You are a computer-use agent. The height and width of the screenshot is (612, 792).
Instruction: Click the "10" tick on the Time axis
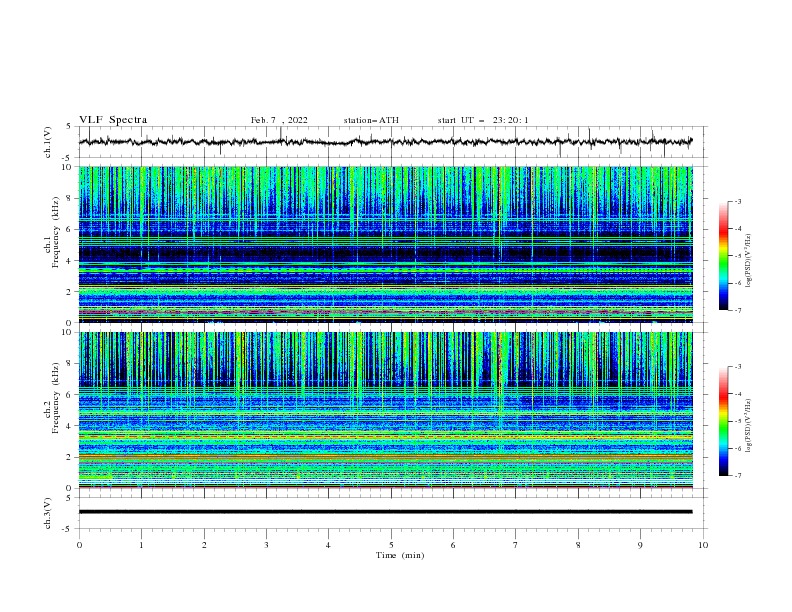coord(703,545)
